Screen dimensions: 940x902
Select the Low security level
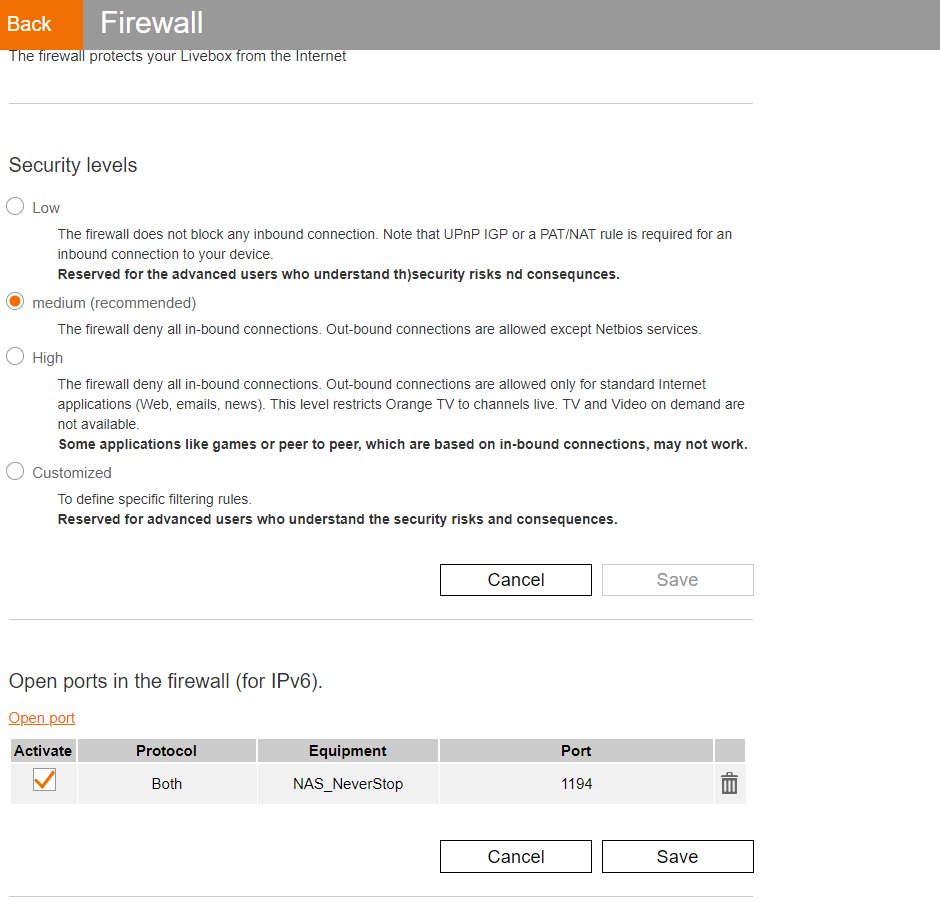click(x=15, y=207)
